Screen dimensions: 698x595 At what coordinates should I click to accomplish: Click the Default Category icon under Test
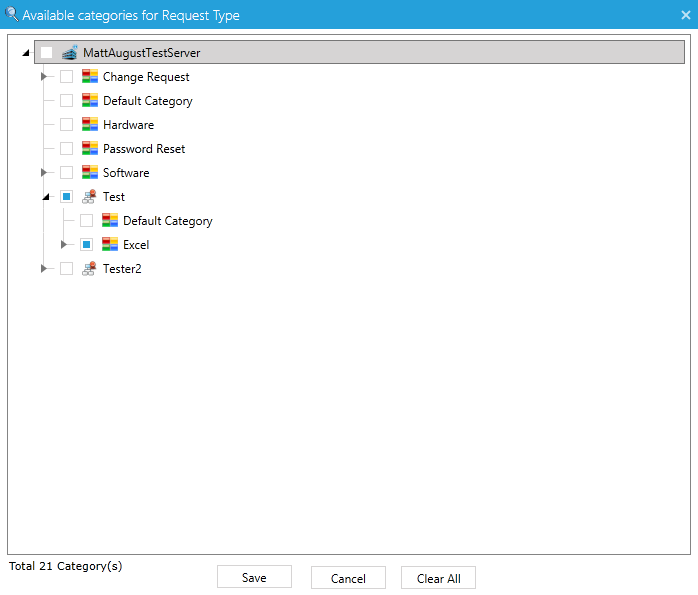(110, 221)
